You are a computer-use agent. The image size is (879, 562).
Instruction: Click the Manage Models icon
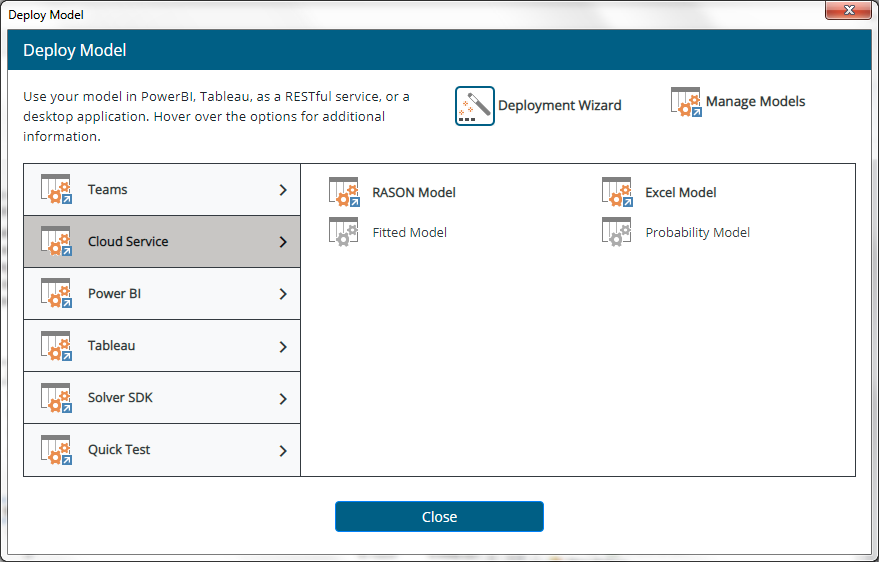(x=686, y=102)
